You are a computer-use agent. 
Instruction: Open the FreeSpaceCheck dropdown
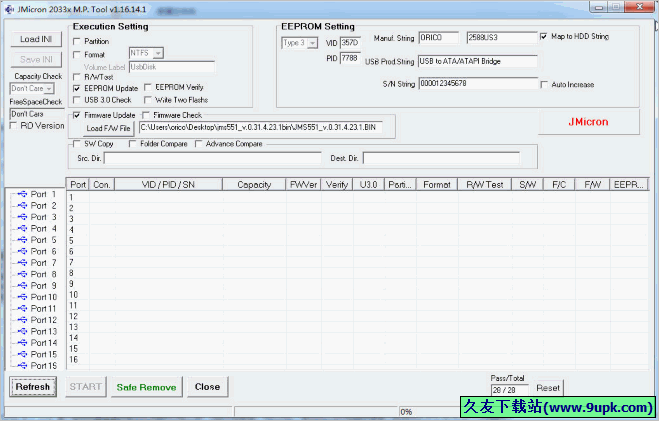tap(37, 114)
